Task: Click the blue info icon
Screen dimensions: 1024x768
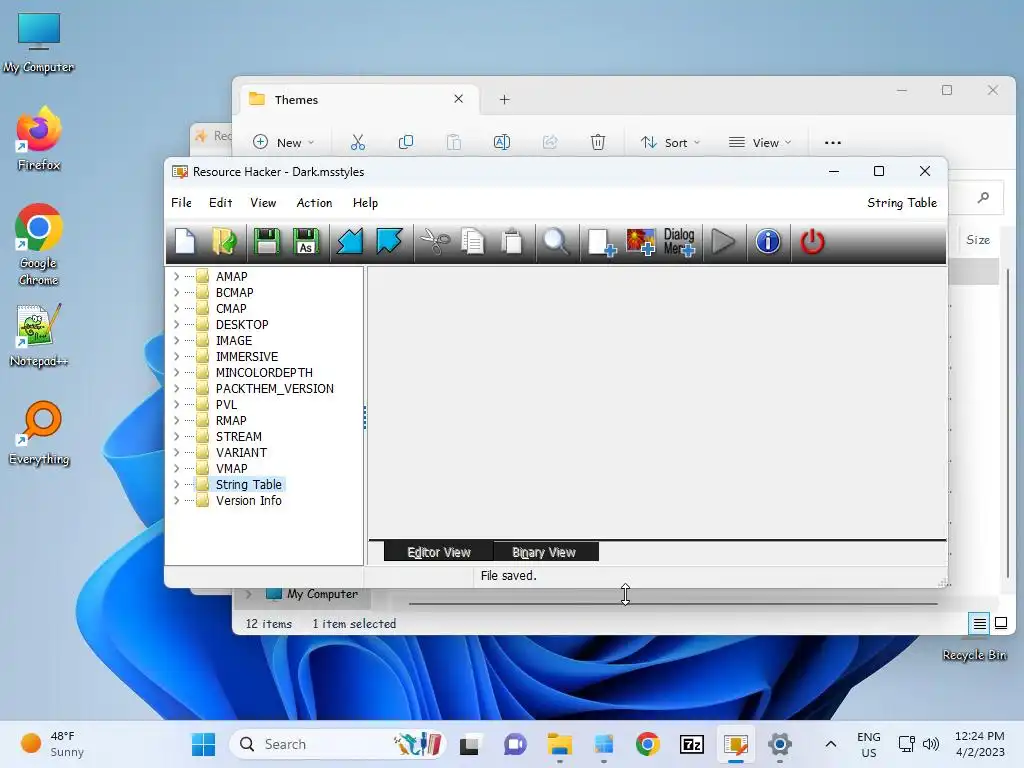Action: (768, 242)
